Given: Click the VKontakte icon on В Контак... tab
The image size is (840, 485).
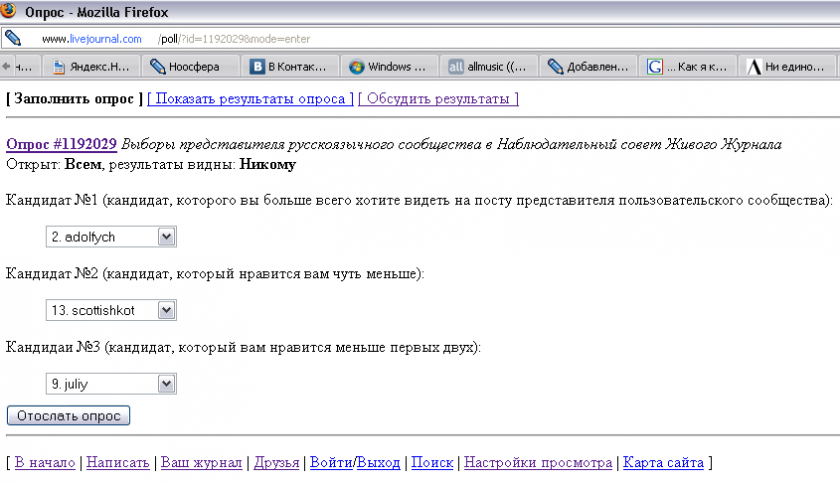Looking at the screenshot, I should click(x=258, y=66).
